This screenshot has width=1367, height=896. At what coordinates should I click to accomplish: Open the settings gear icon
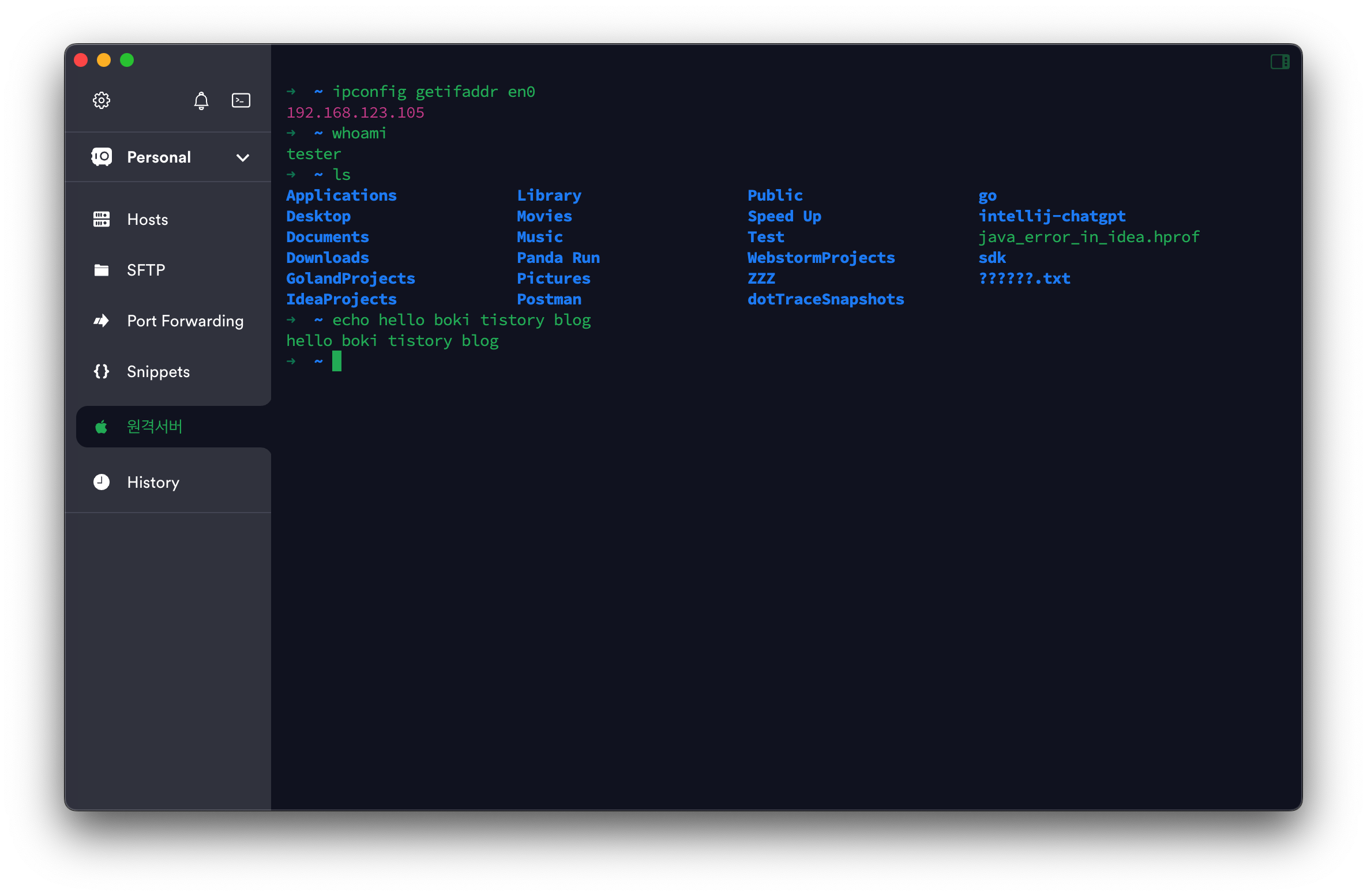point(102,100)
